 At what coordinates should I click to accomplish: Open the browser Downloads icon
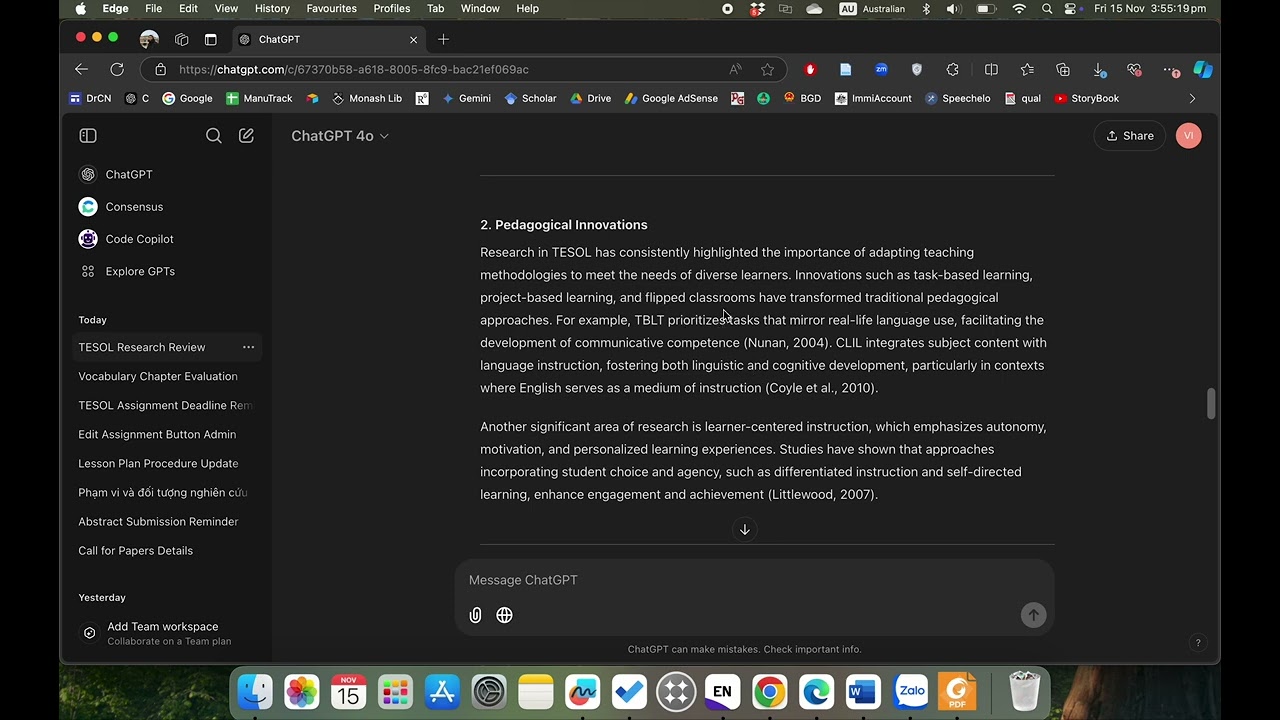[1099, 69]
